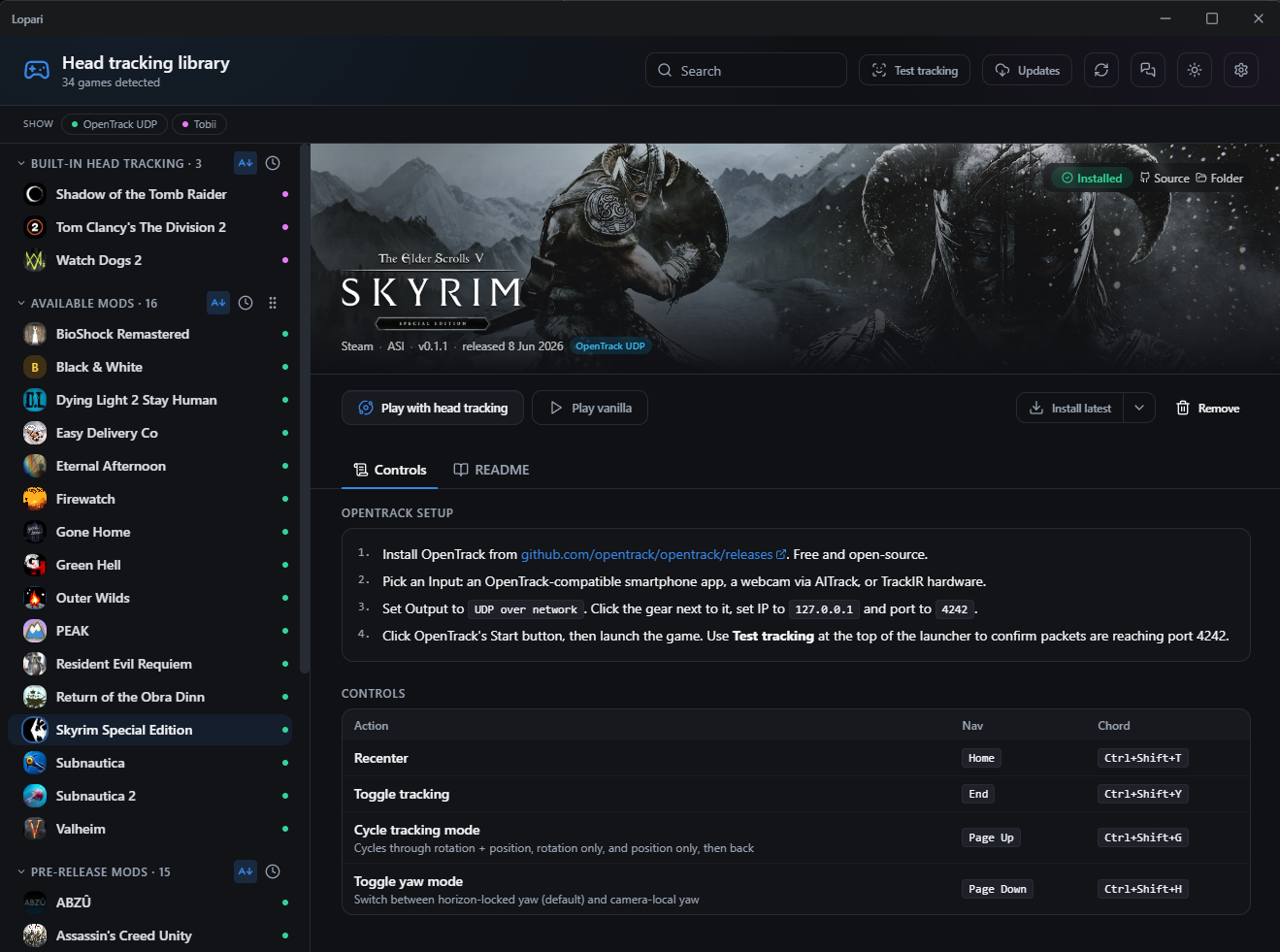Screen dimensions: 1280x952
Task: Select Subnautica 2 in the list
Action: [x=149, y=796]
